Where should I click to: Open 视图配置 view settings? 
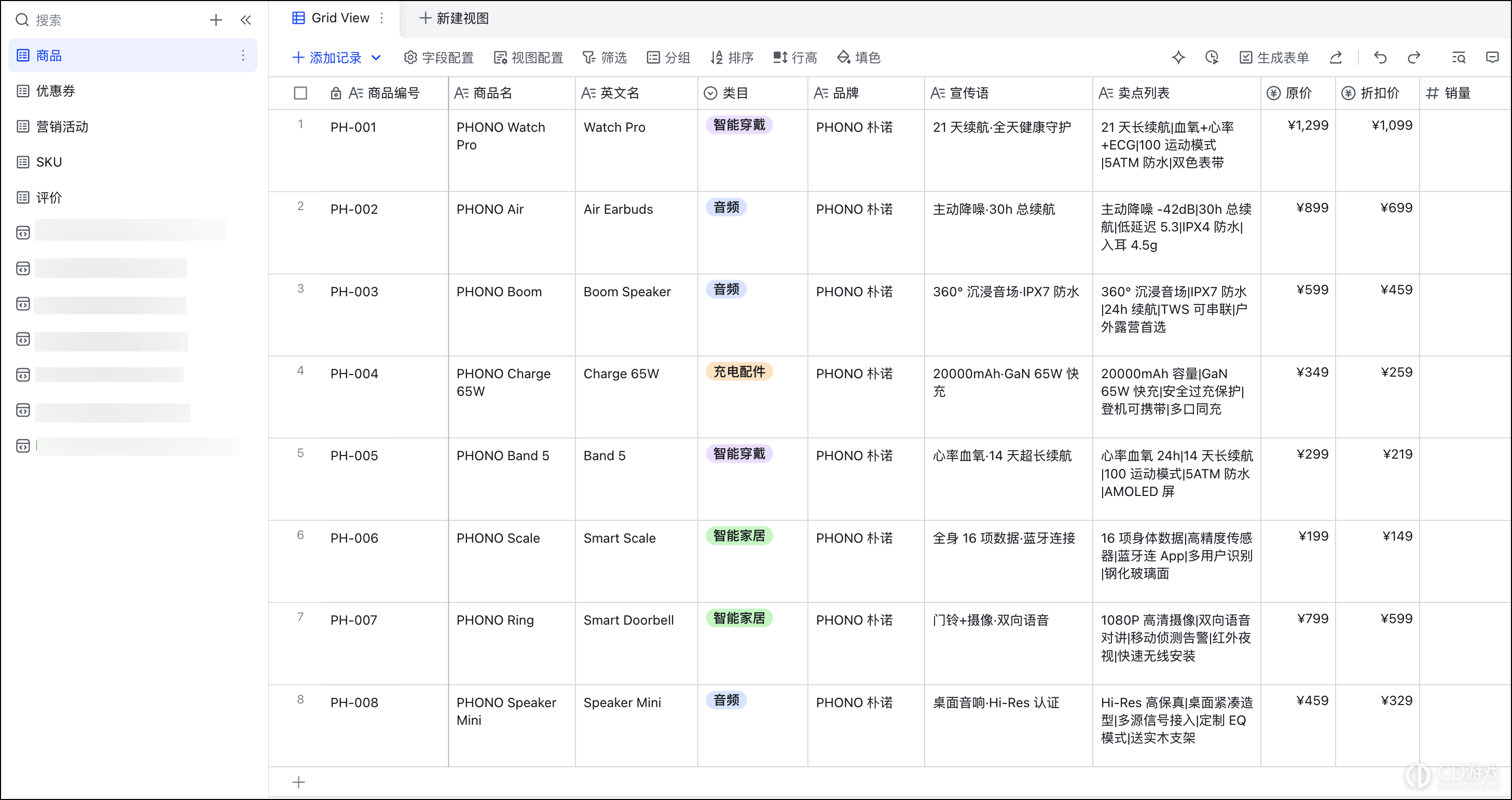[528, 58]
